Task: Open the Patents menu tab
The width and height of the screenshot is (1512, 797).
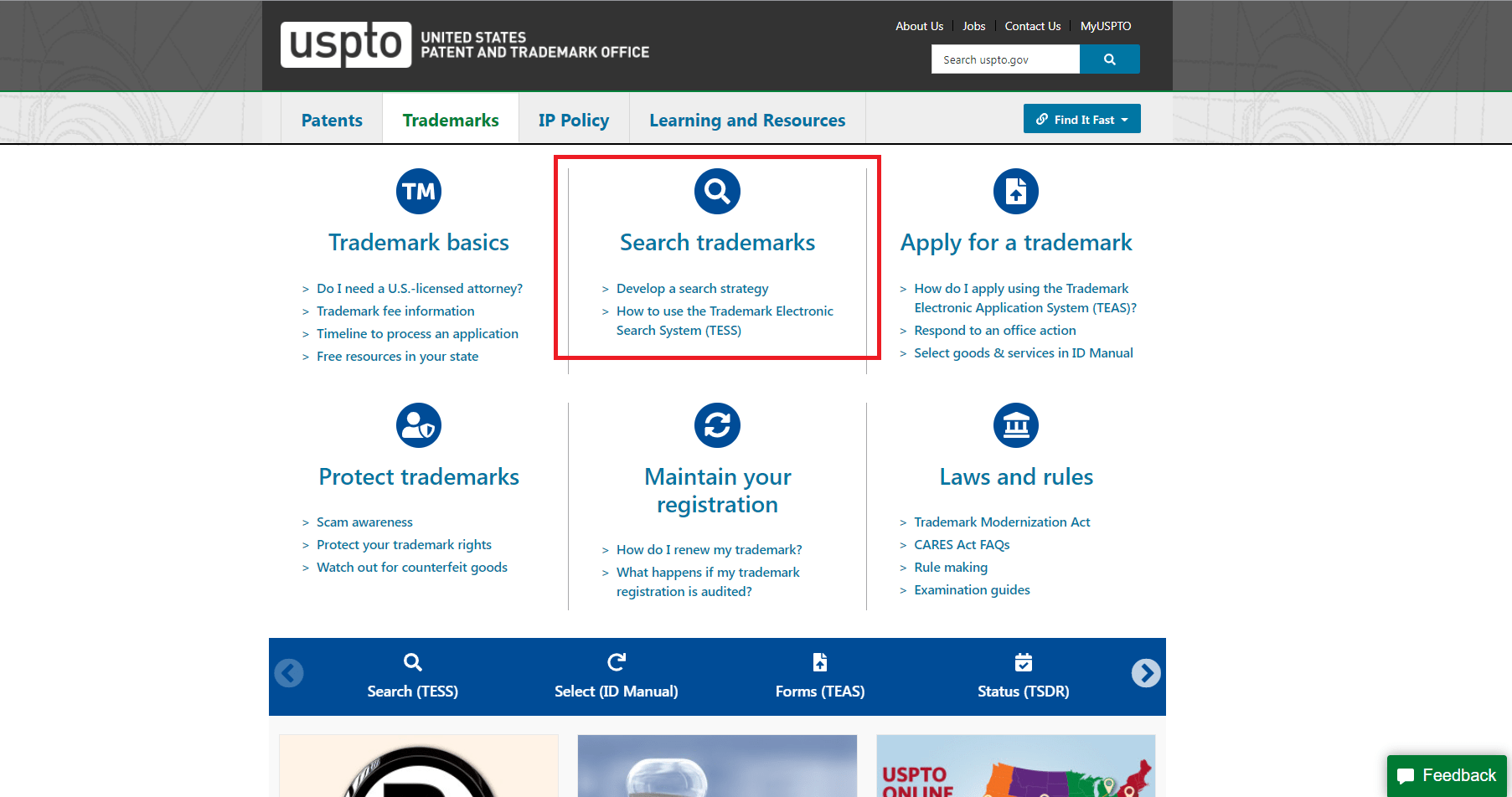Action: click(332, 120)
